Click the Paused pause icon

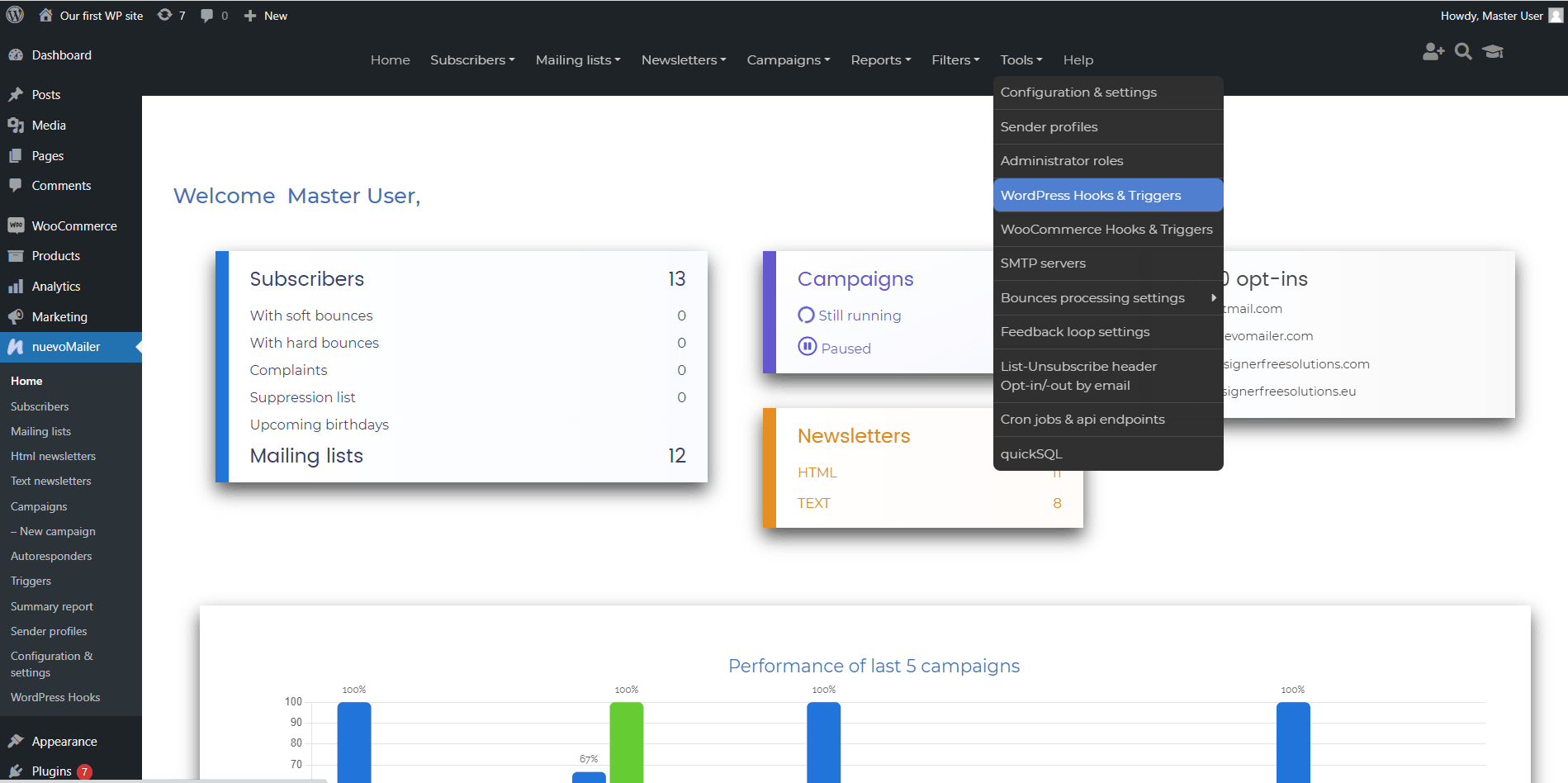(x=808, y=346)
